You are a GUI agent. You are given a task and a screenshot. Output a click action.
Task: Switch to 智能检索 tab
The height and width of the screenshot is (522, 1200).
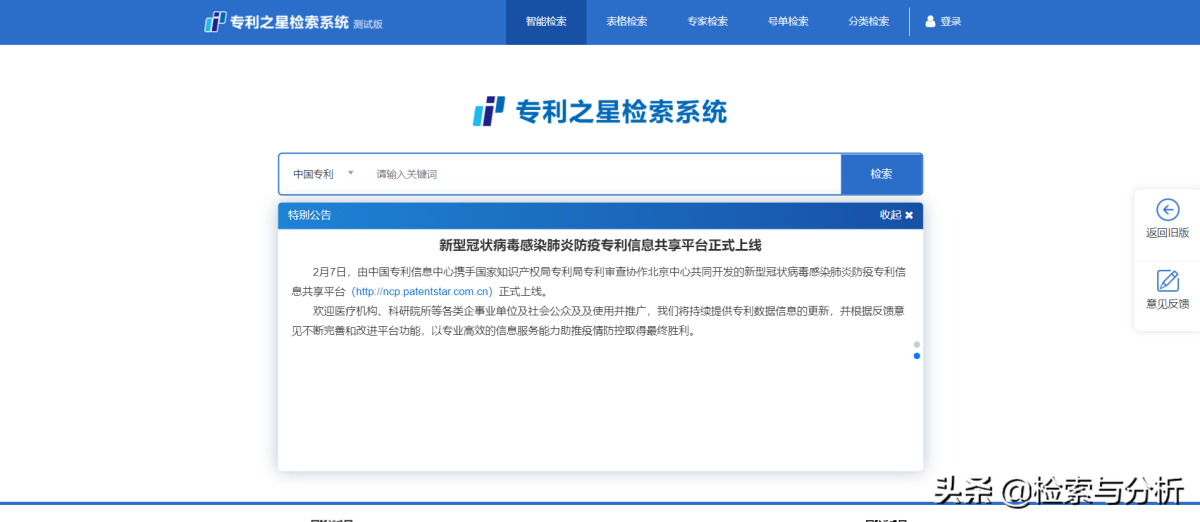click(546, 22)
